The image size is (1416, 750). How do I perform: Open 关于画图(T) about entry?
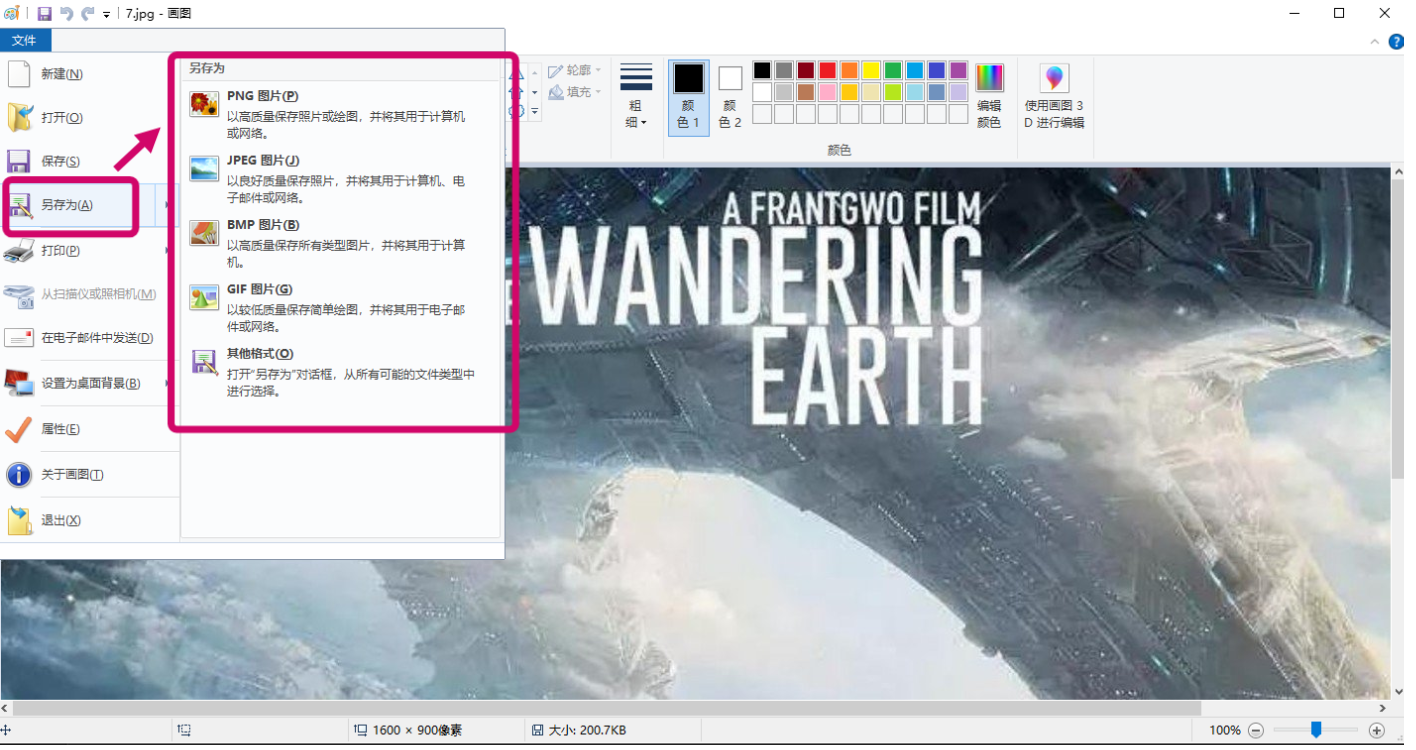coord(90,475)
